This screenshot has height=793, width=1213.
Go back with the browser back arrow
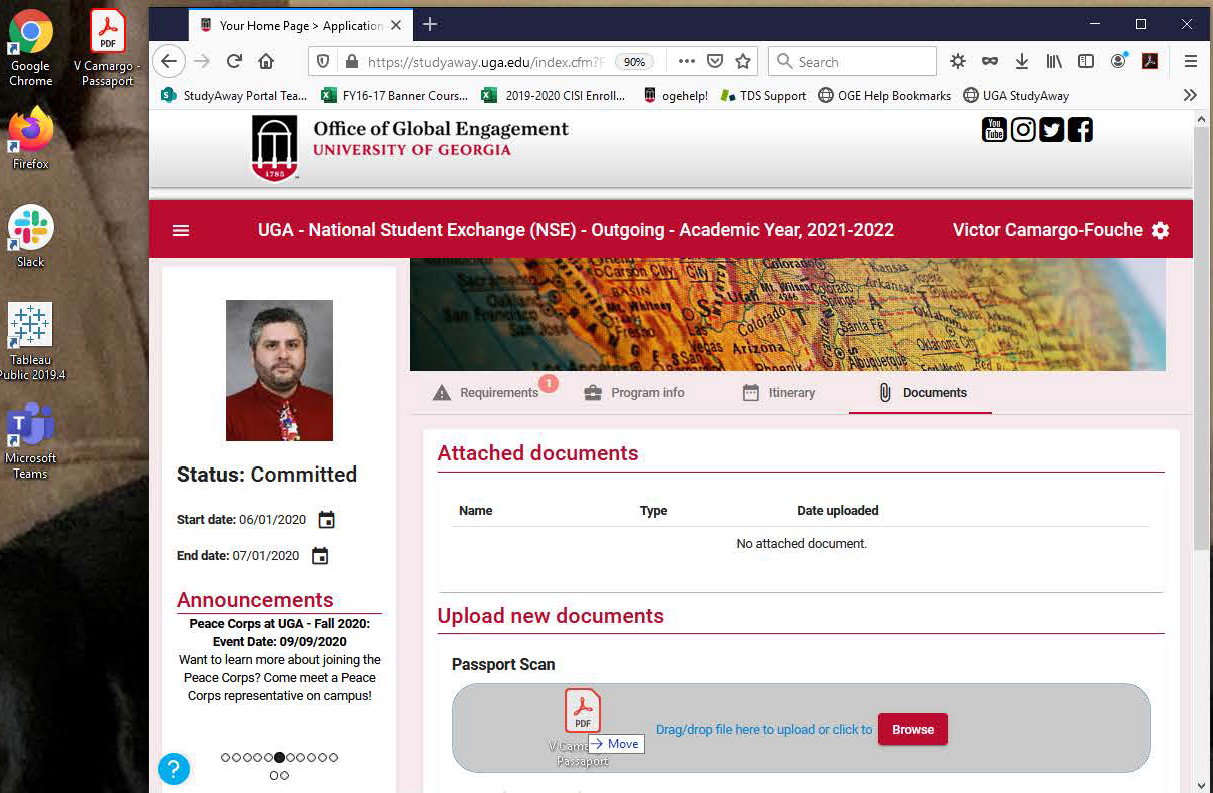170,61
